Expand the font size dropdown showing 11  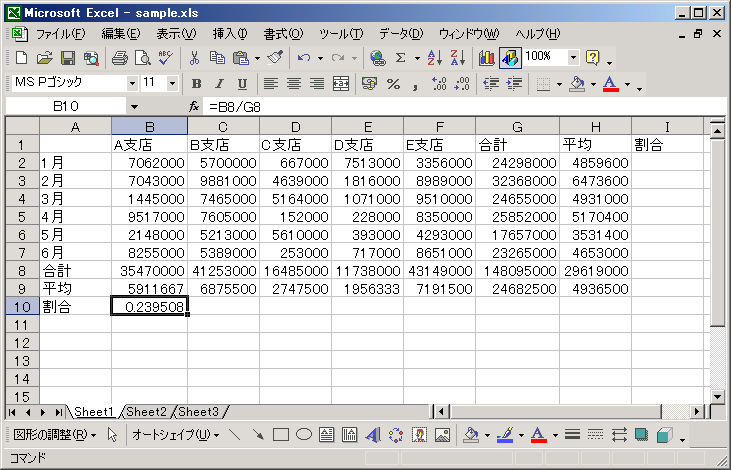point(172,83)
